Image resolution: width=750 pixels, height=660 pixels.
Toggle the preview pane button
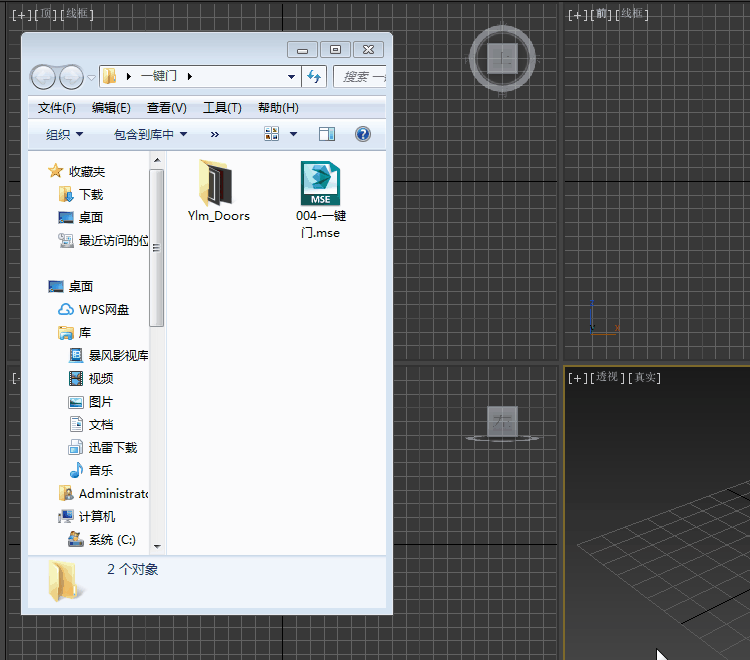[x=327, y=134]
